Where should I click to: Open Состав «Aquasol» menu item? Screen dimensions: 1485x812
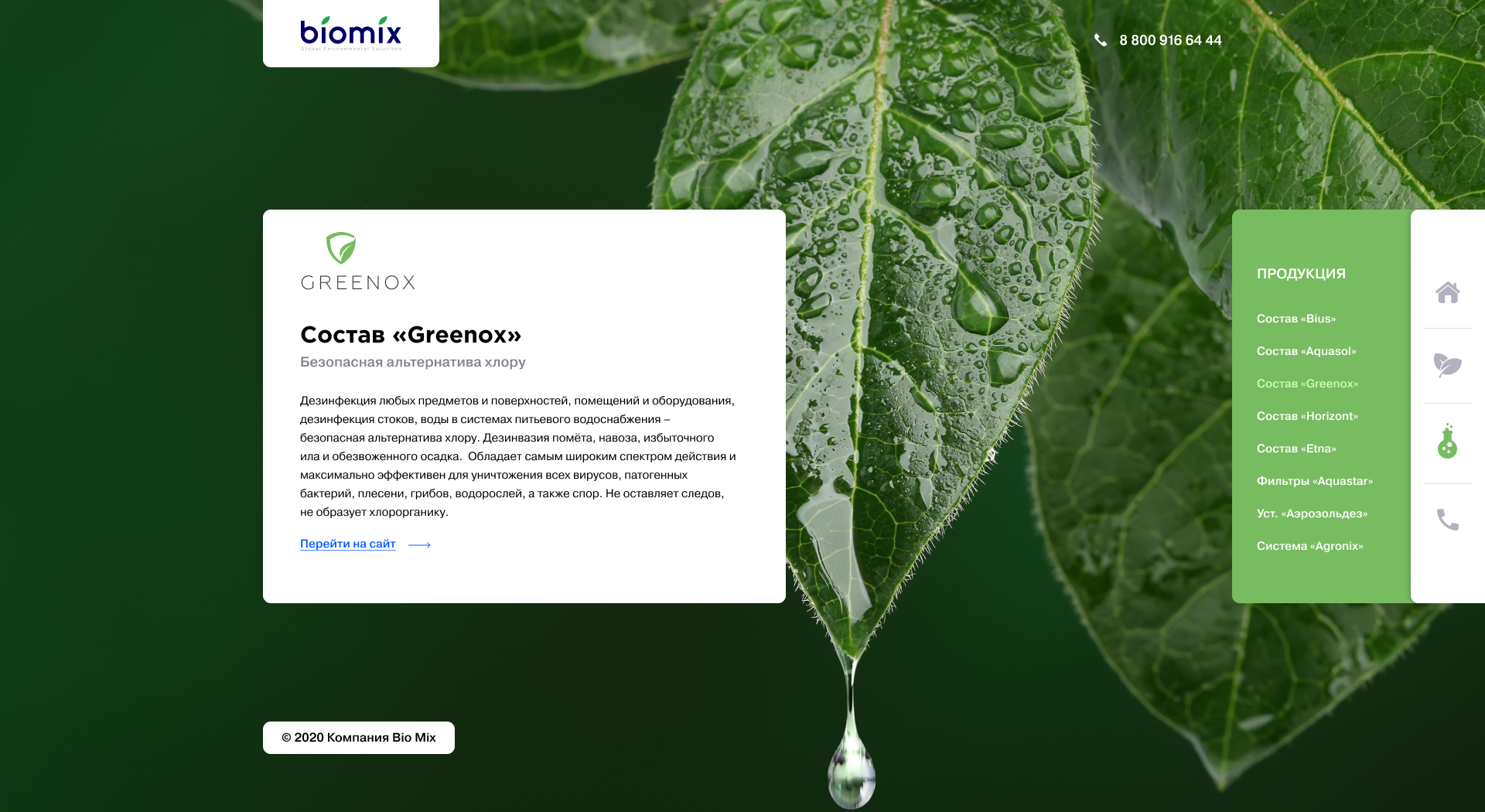(x=1306, y=351)
